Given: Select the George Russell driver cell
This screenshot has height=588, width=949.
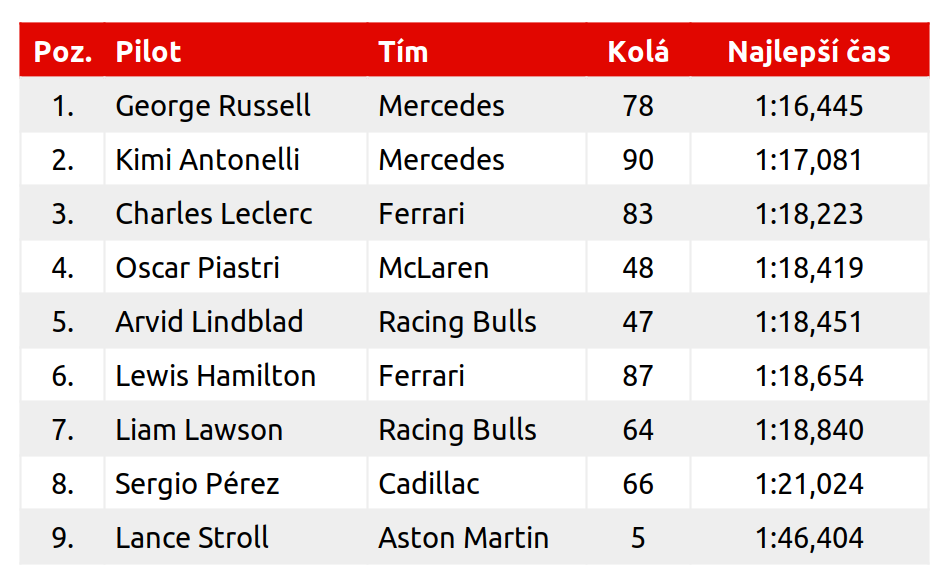Looking at the screenshot, I should (213, 106).
